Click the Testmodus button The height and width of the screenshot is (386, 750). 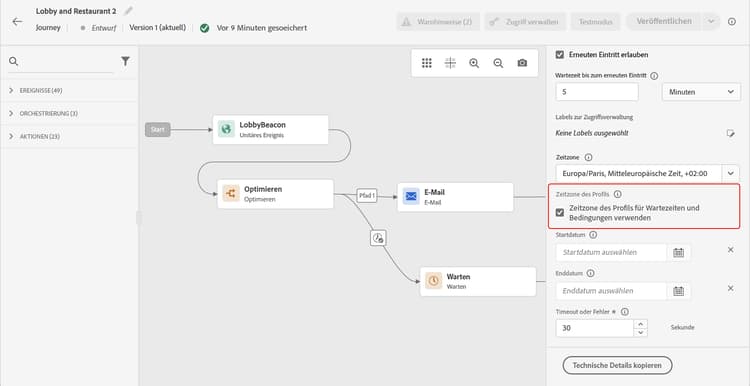(x=596, y=22)
